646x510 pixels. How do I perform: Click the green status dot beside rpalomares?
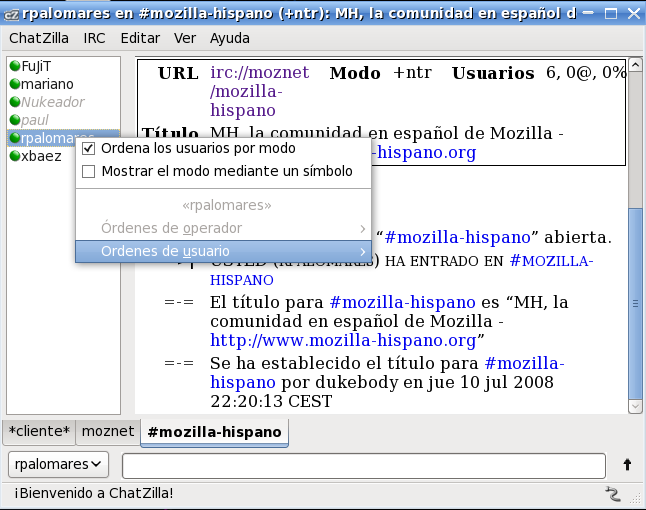[15, 138]
